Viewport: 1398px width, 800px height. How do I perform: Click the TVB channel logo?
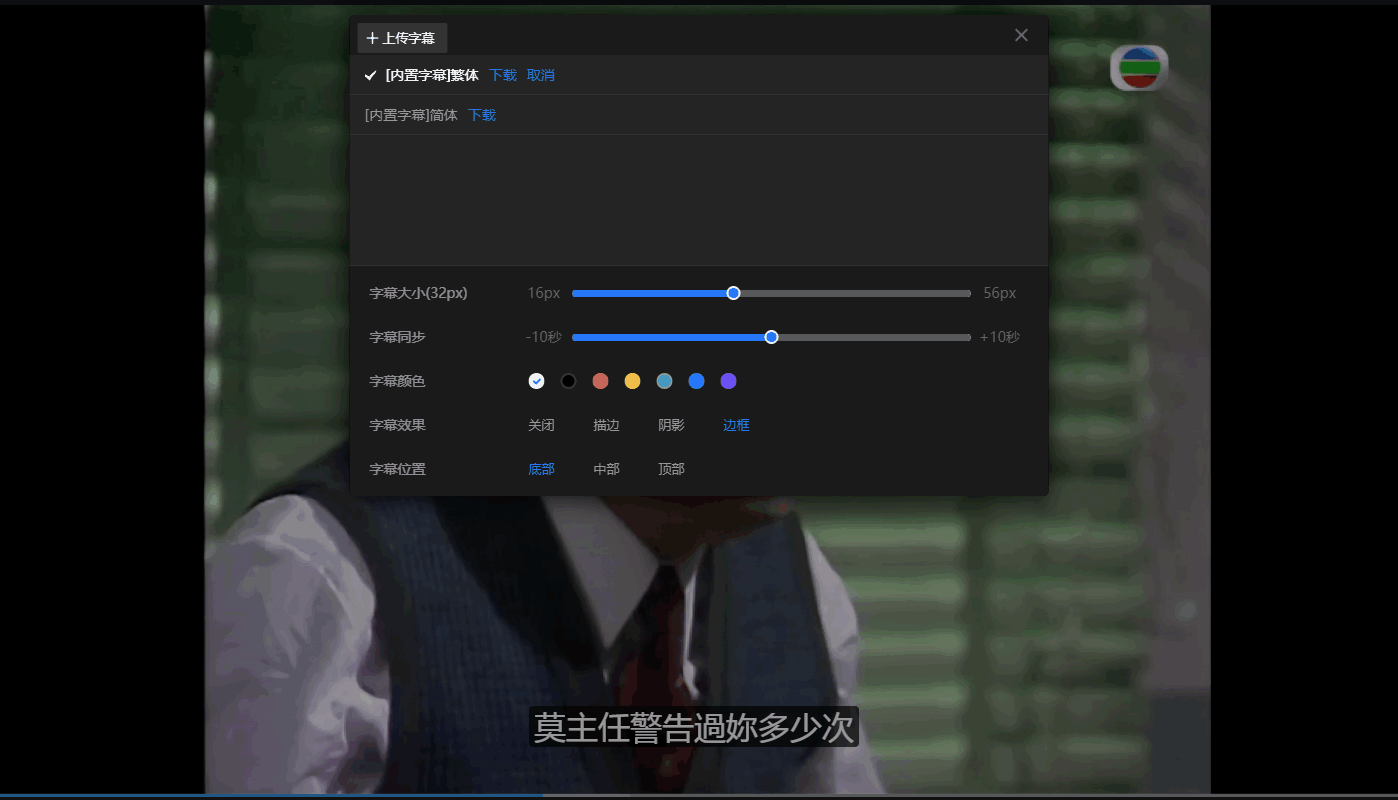click(1137, 67)
